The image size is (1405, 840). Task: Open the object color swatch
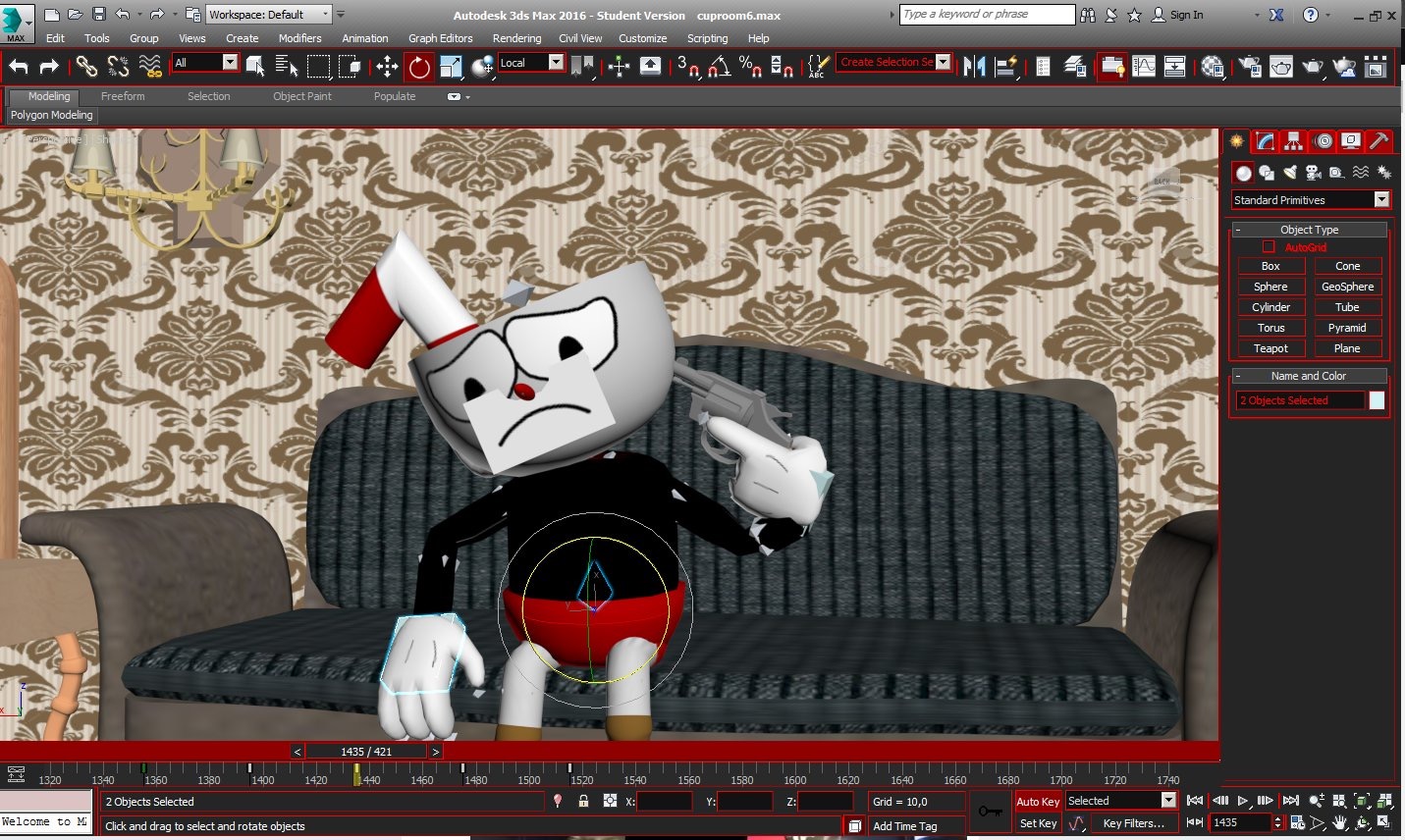1377,400
